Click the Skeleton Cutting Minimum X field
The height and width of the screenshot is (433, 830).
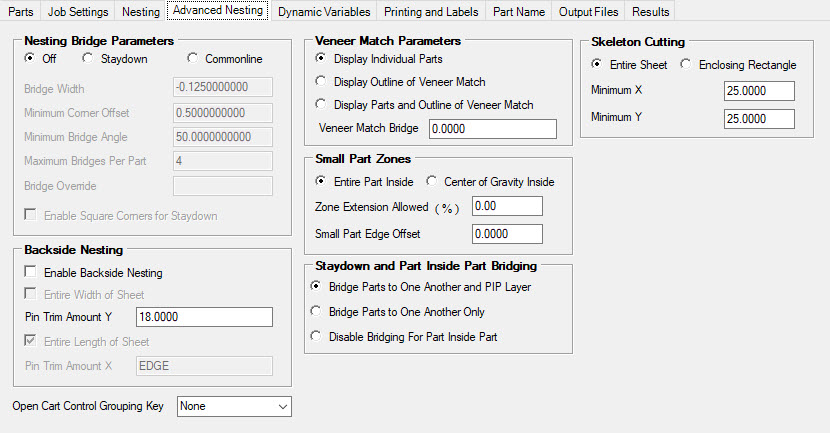[x=759, y=92]
